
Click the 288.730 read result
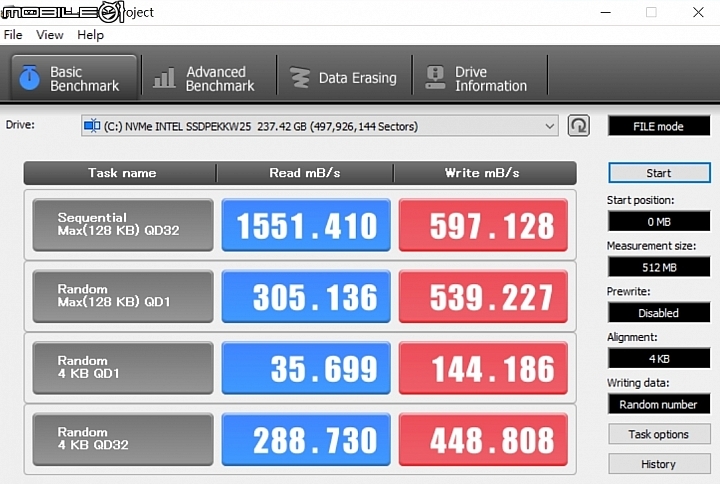(306, 439)
